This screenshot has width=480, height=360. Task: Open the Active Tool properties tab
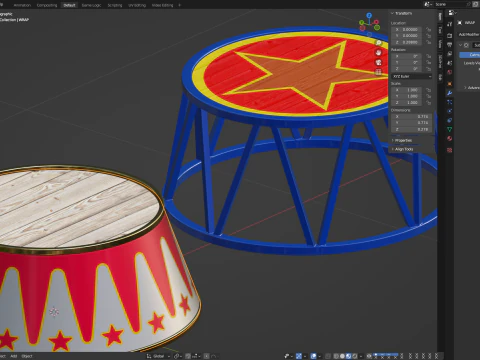pos(449,24)
